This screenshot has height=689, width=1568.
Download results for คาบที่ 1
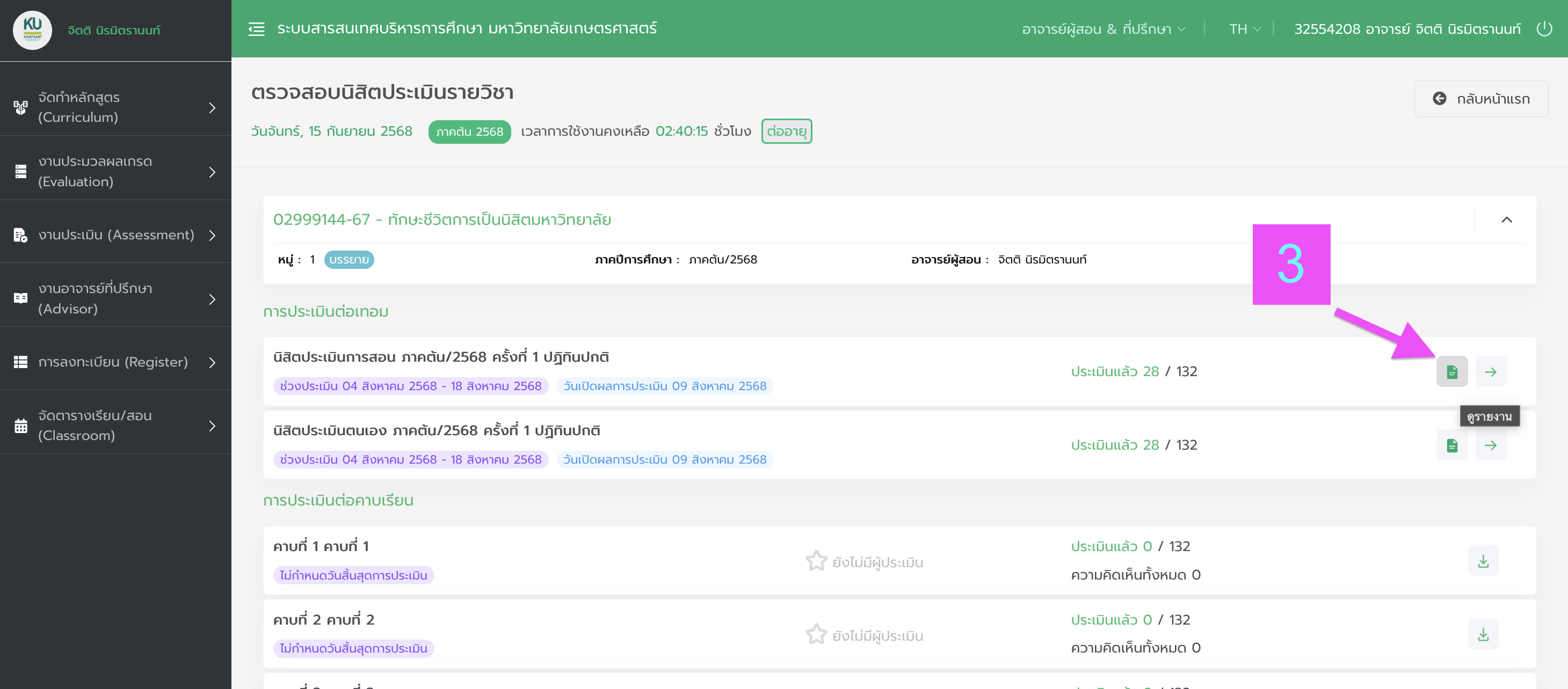coord(1483,561)
